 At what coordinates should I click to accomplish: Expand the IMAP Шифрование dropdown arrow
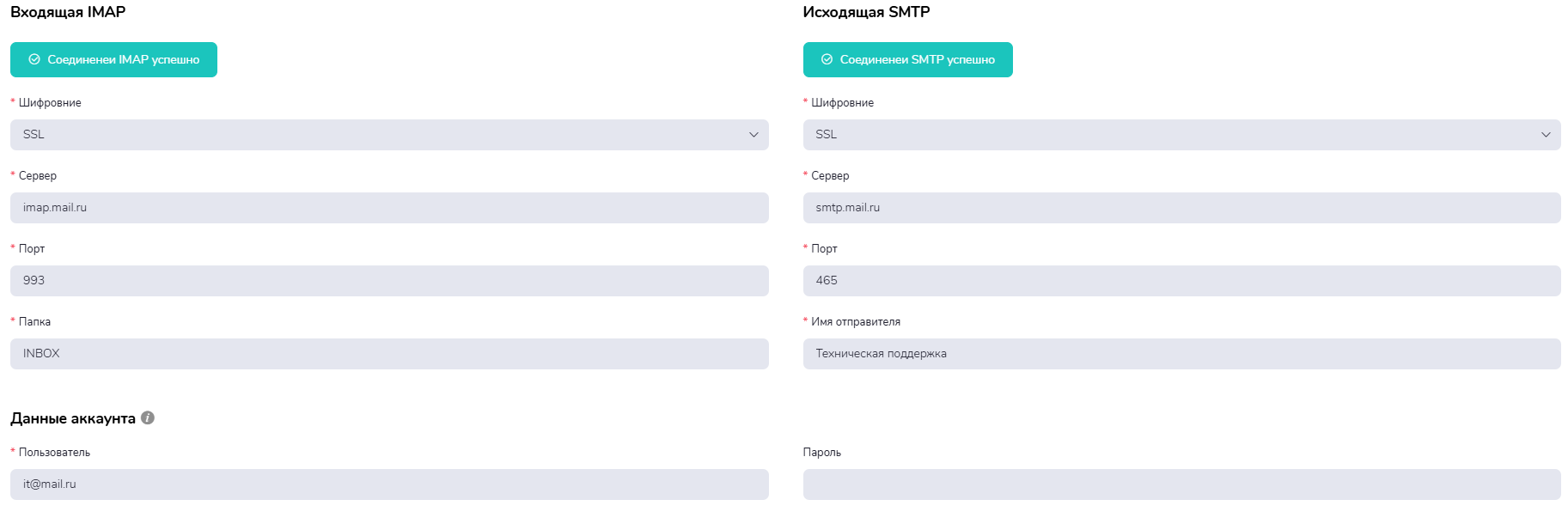[x=753, y=135]
